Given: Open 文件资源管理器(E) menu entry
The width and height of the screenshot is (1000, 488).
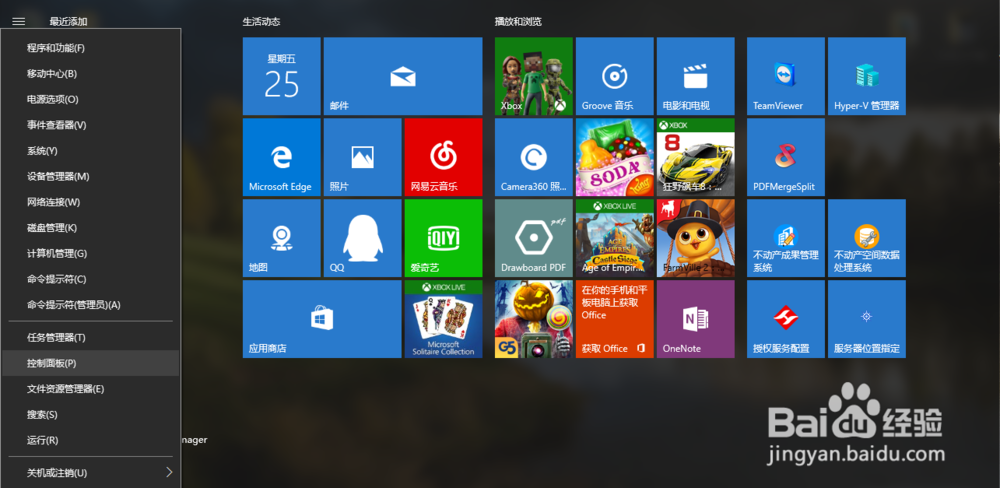Looking at the screenshot, I should [91, 388].
